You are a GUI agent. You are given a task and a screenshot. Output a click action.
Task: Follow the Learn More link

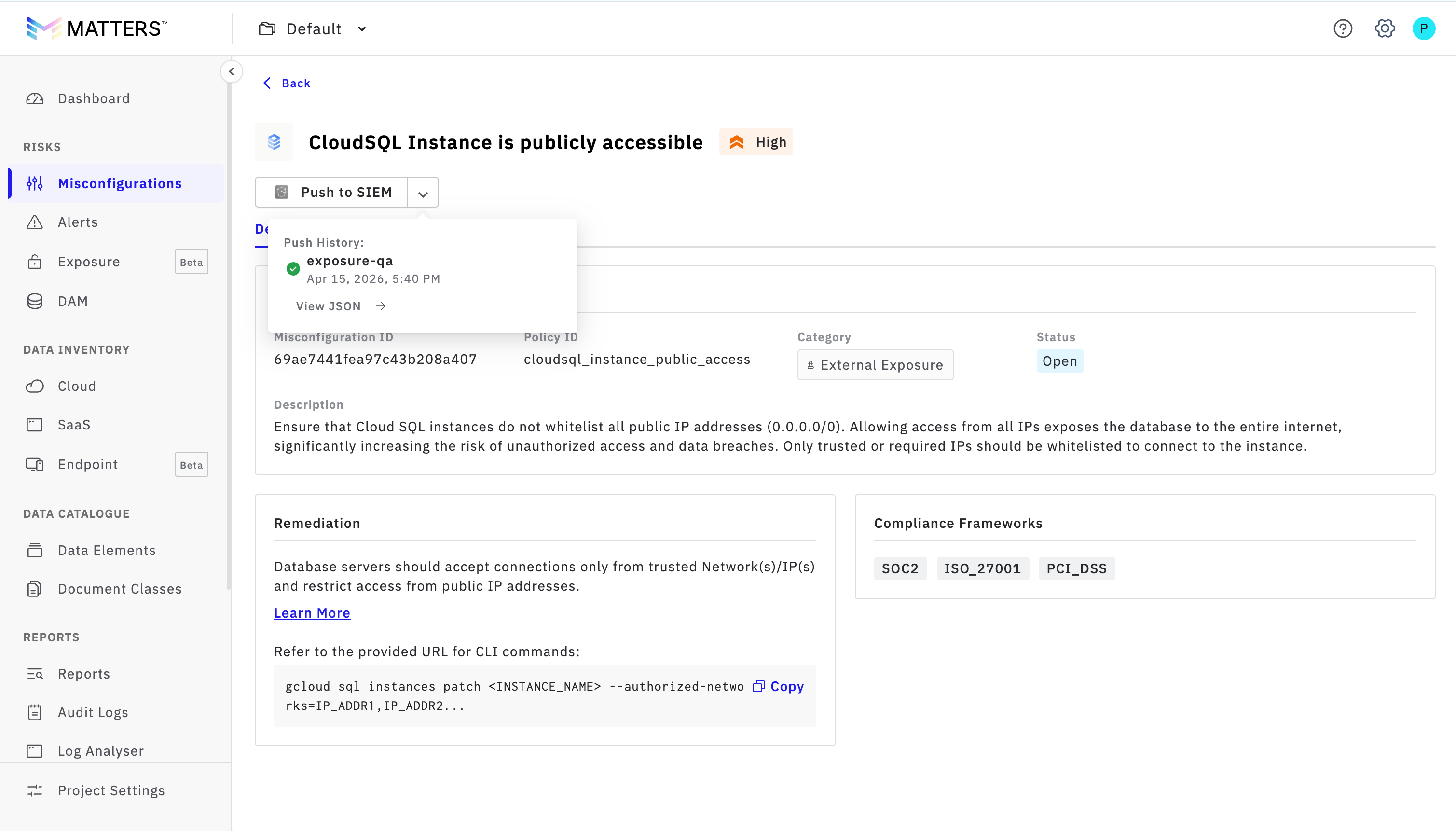[312, 613]
